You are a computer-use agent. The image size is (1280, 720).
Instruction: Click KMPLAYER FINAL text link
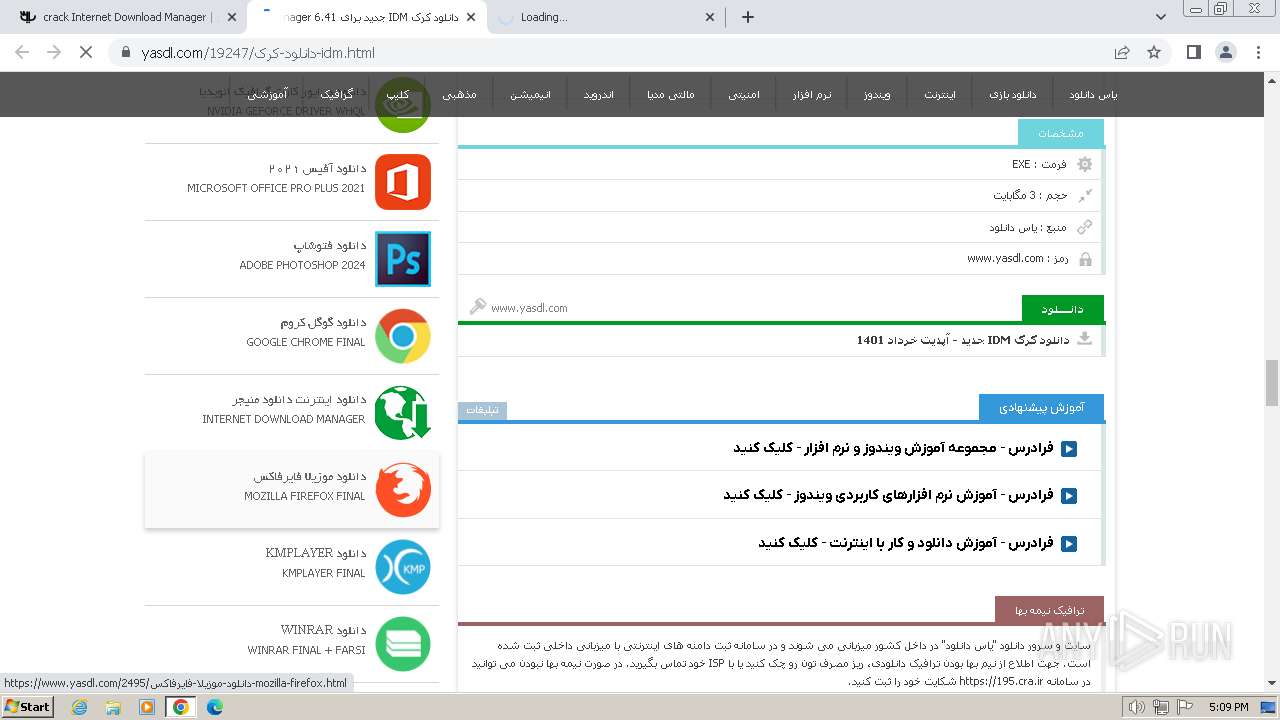tap(324, 573)
